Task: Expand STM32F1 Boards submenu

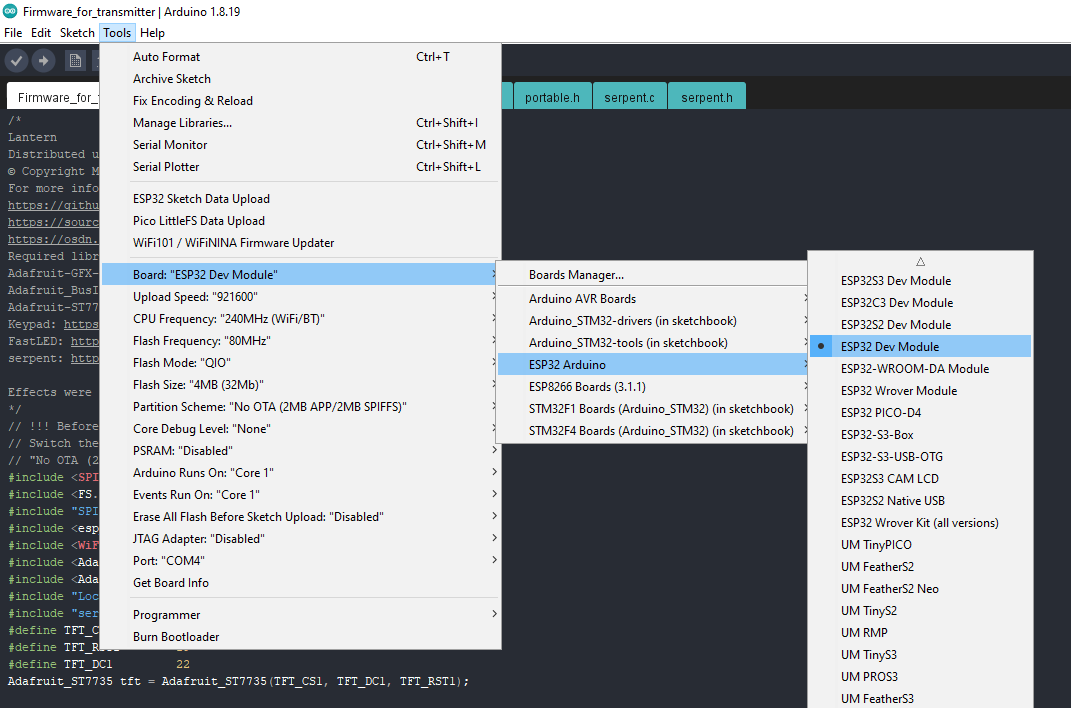Action: tap(652, 408)
